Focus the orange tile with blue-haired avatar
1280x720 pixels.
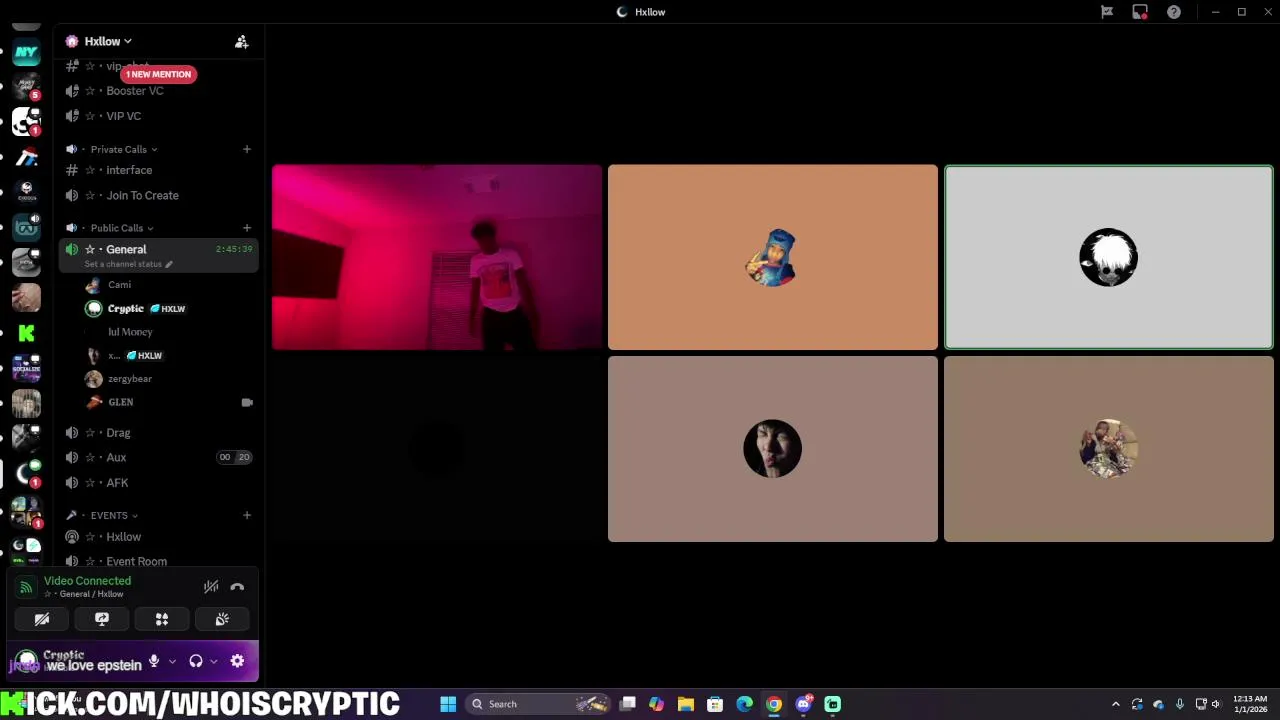point(773,258)
